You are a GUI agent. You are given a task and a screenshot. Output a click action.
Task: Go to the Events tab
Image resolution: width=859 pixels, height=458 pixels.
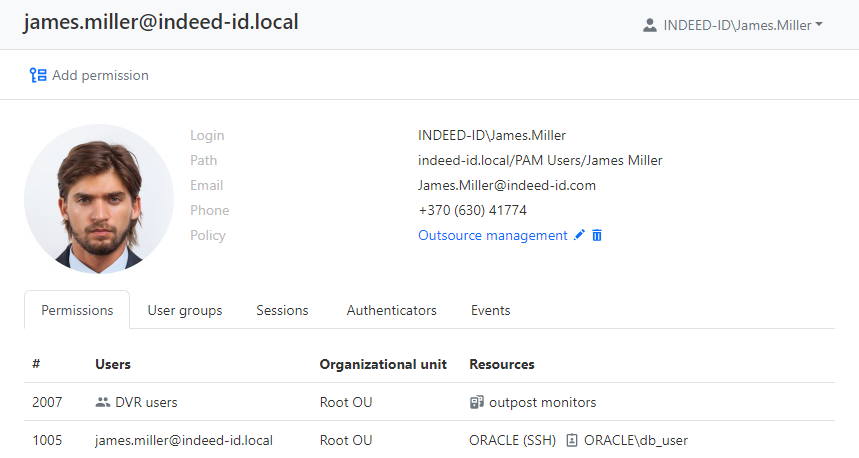pos(490,310)
